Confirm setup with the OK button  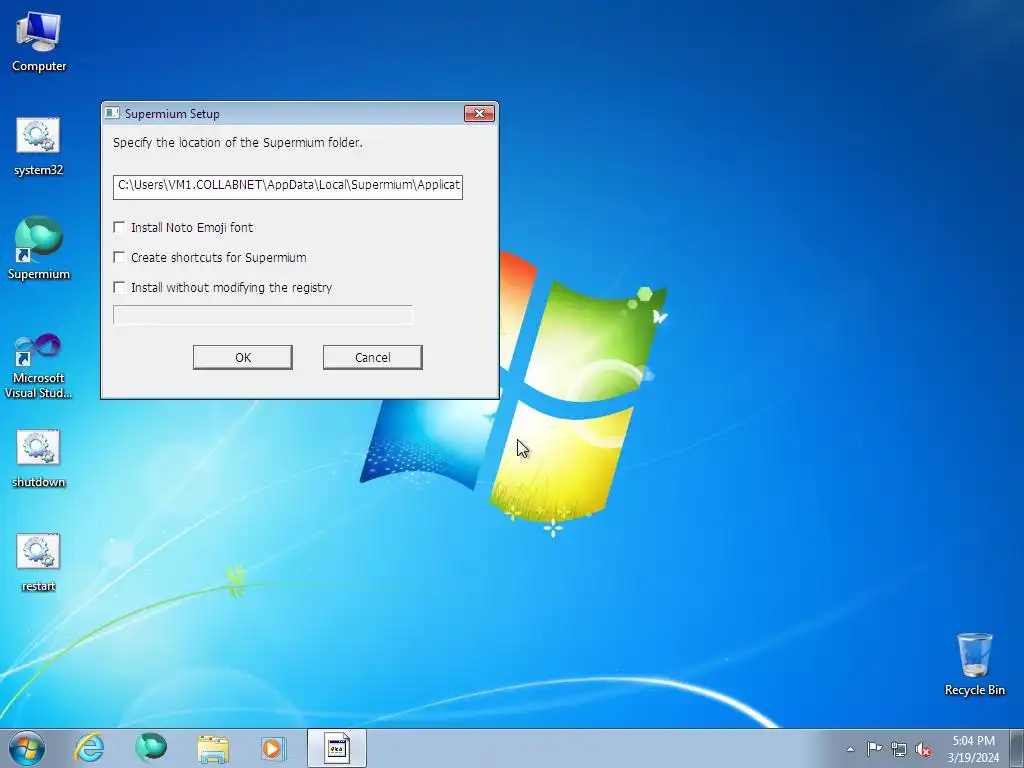point(243,357)
